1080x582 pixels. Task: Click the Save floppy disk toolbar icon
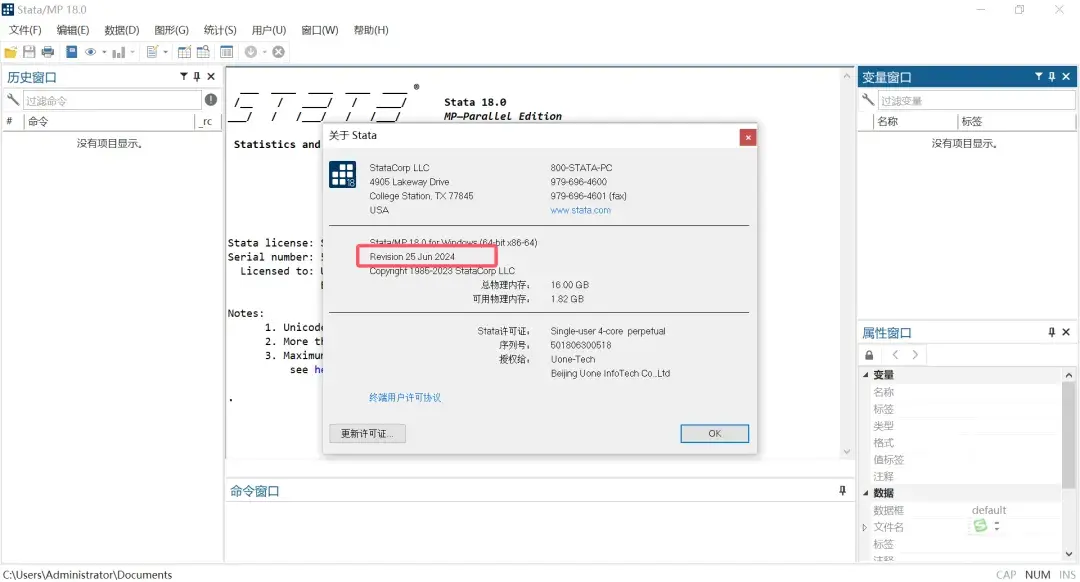tap(29, 52)
